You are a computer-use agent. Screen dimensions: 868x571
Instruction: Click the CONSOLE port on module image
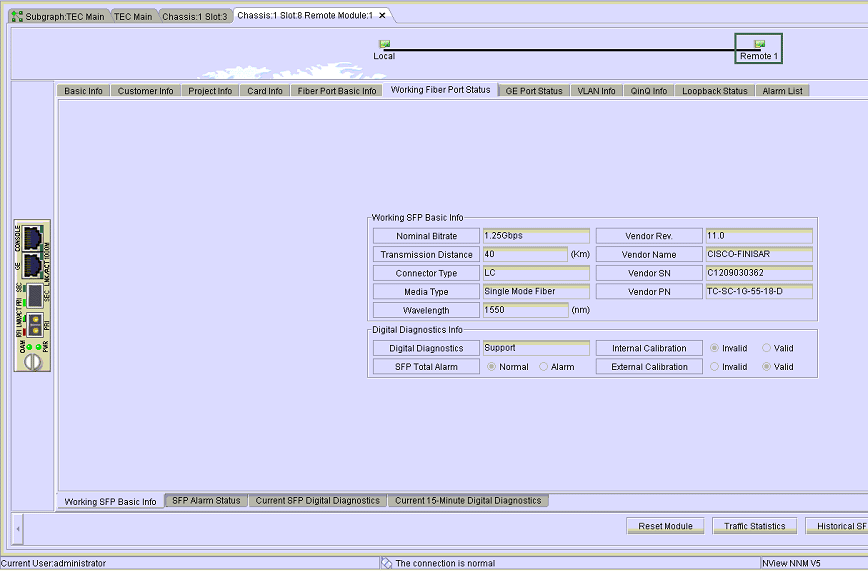(33, 238)
